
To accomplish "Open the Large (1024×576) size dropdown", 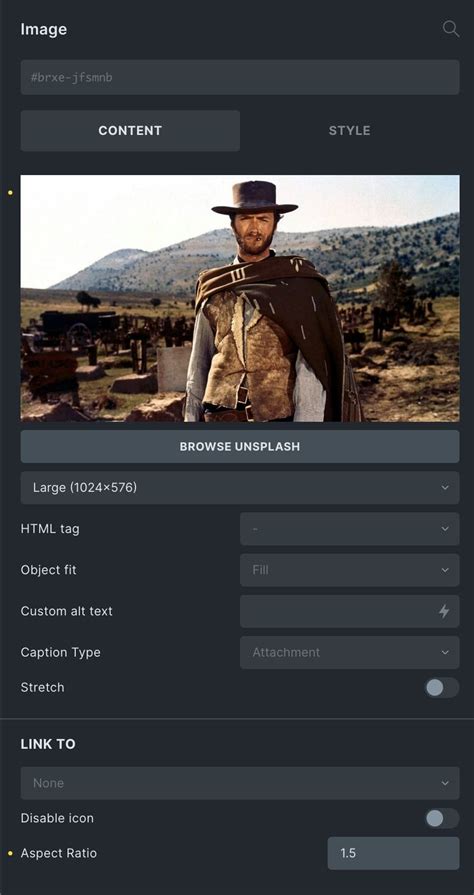I will click(x=240, y=488).
